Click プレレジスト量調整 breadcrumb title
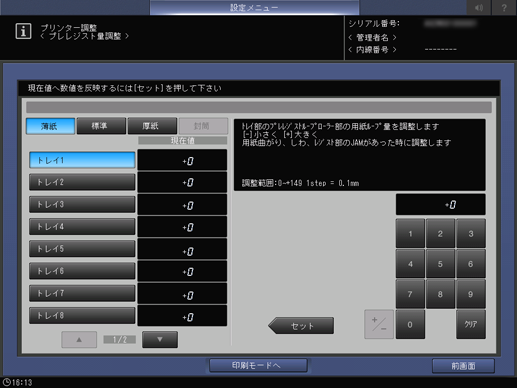Screen dimensions: 517x388 [x=85, y=36]
